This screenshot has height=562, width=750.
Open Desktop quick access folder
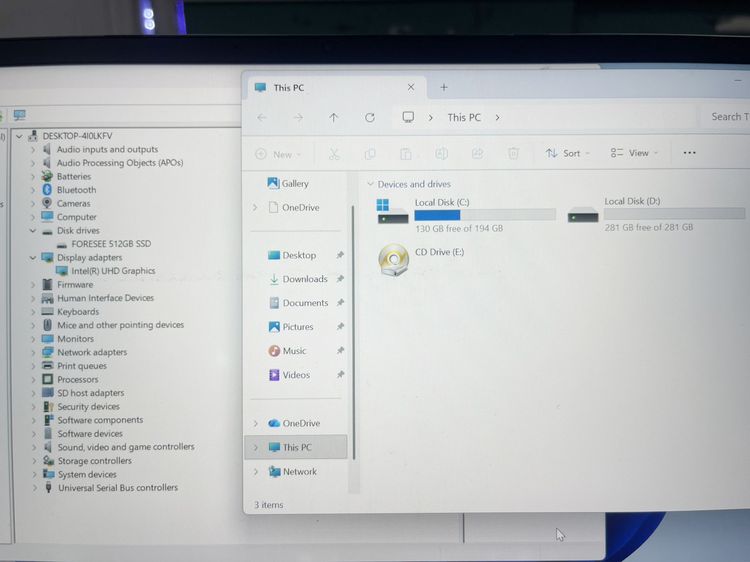click(x=292, y=255)
